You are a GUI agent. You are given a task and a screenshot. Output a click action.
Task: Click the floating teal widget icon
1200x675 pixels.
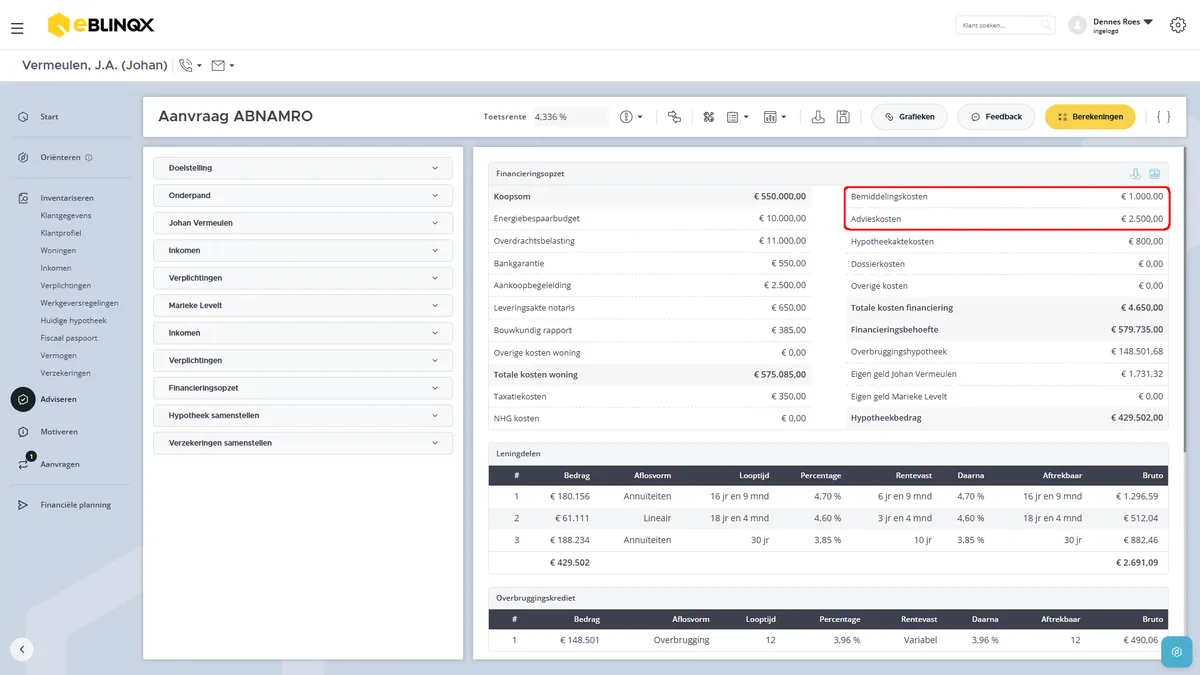[x=1177, y=652]
